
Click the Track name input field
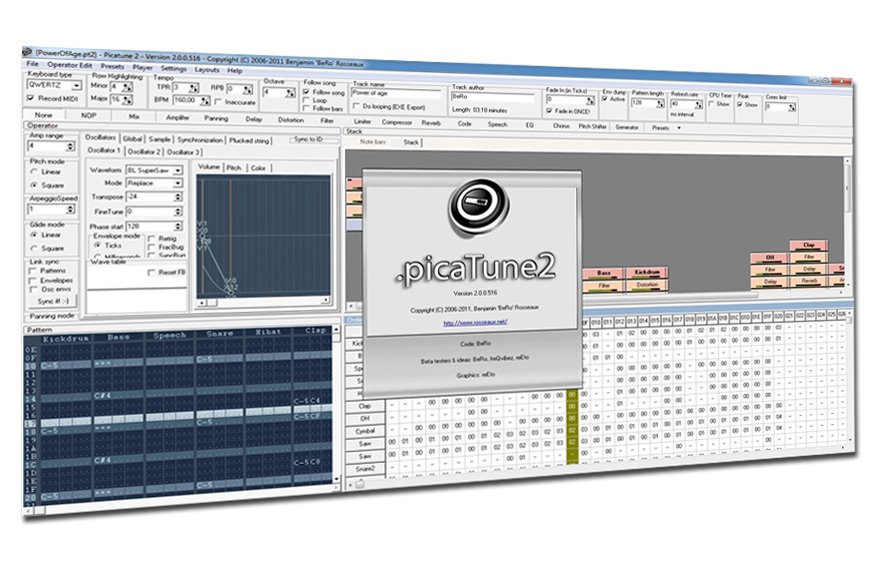396,93
